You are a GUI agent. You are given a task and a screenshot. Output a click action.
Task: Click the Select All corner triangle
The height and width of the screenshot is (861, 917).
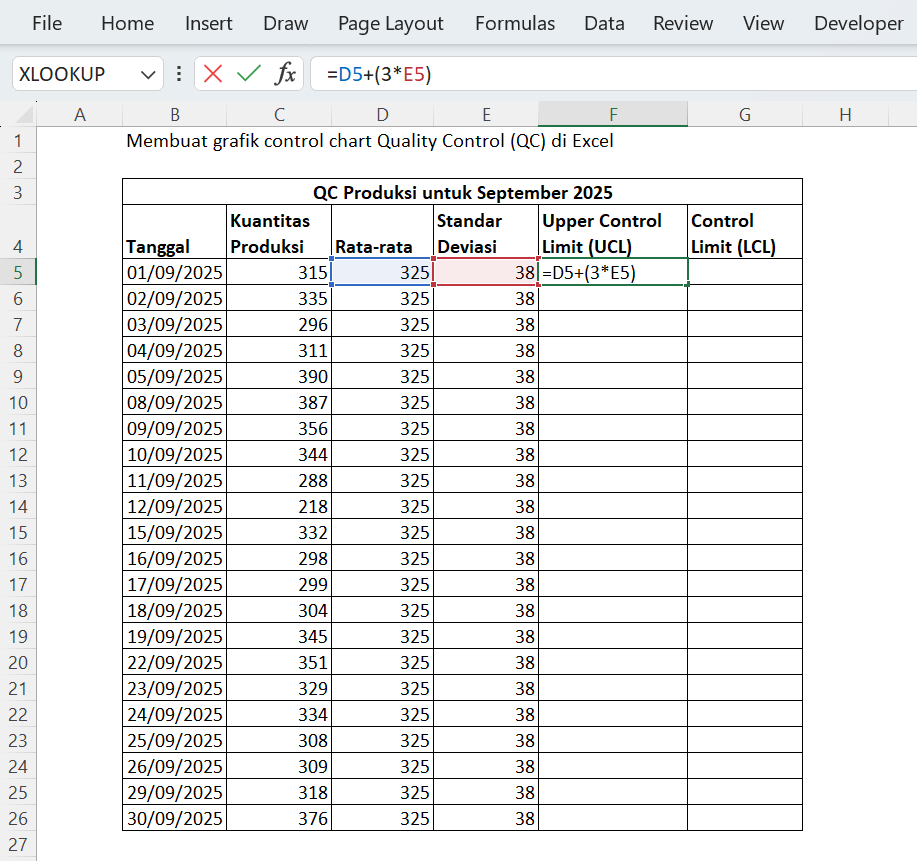pyautogui.click(x=25, y=115)
